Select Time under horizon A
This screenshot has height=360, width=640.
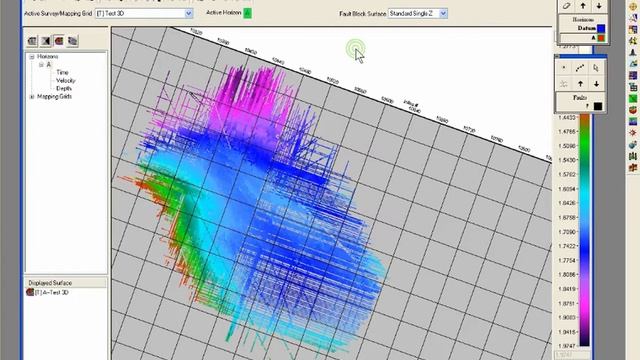coord(62,72)
